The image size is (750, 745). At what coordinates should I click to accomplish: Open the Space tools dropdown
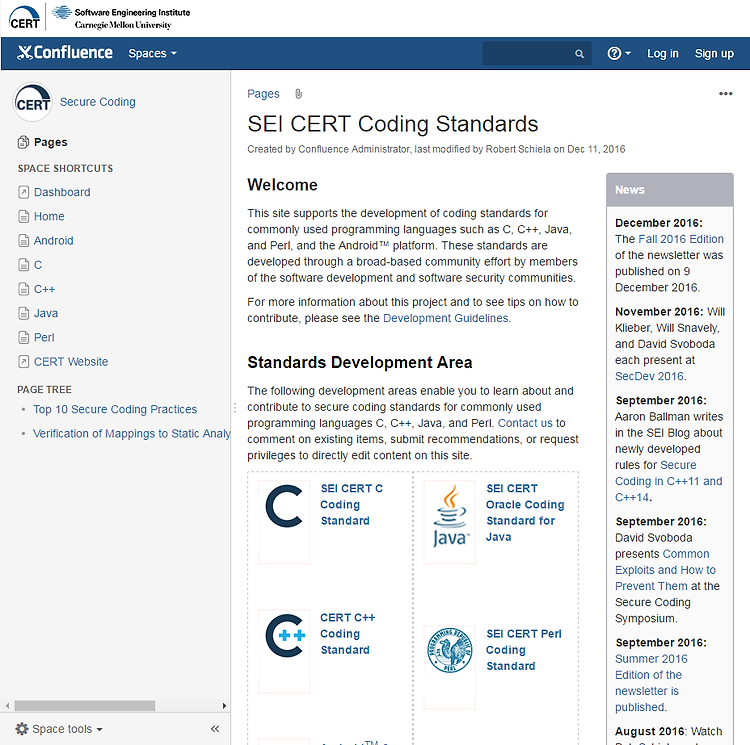[59, 729]
